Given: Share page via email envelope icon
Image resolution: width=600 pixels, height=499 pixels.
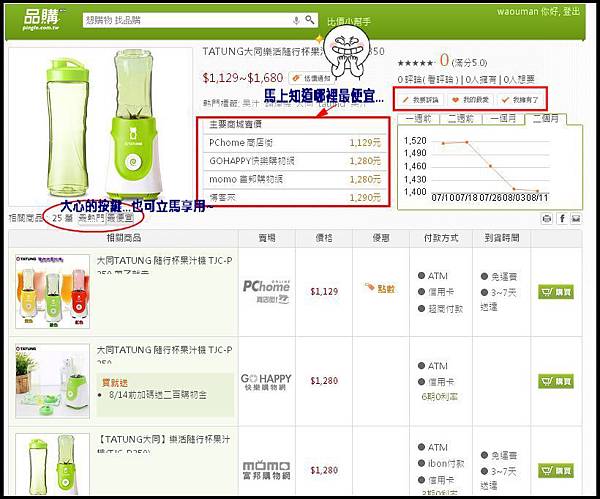Looking at the screenshot, I should coord(576,219).
